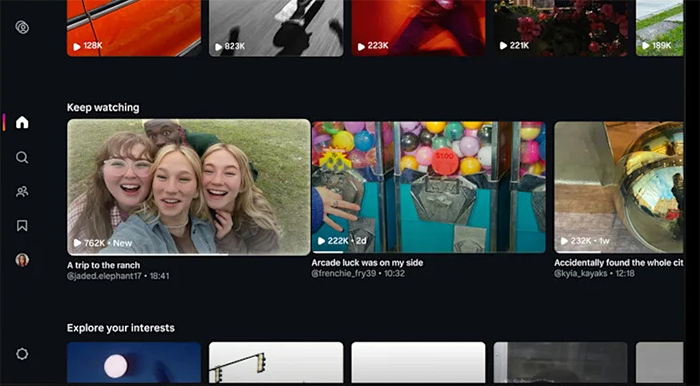Open title 'Accidentally found the whole cit'
This screenshot has height=386, width=700.
[x=619, y=263]
